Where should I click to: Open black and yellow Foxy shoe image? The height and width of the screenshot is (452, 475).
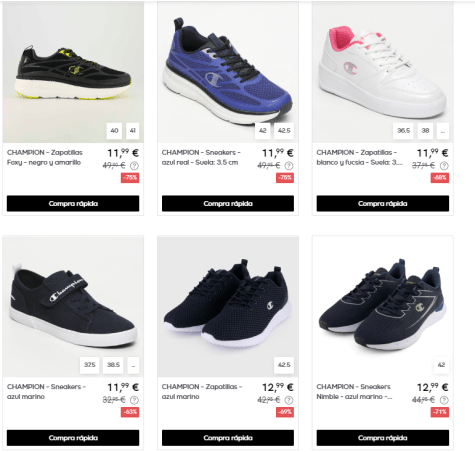[x=73, y=72]
